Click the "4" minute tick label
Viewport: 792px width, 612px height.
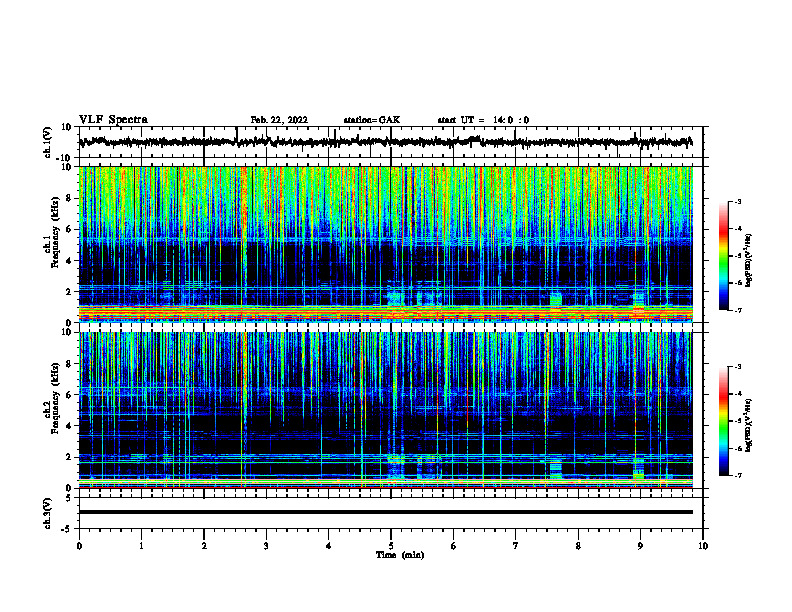(329, 546)
